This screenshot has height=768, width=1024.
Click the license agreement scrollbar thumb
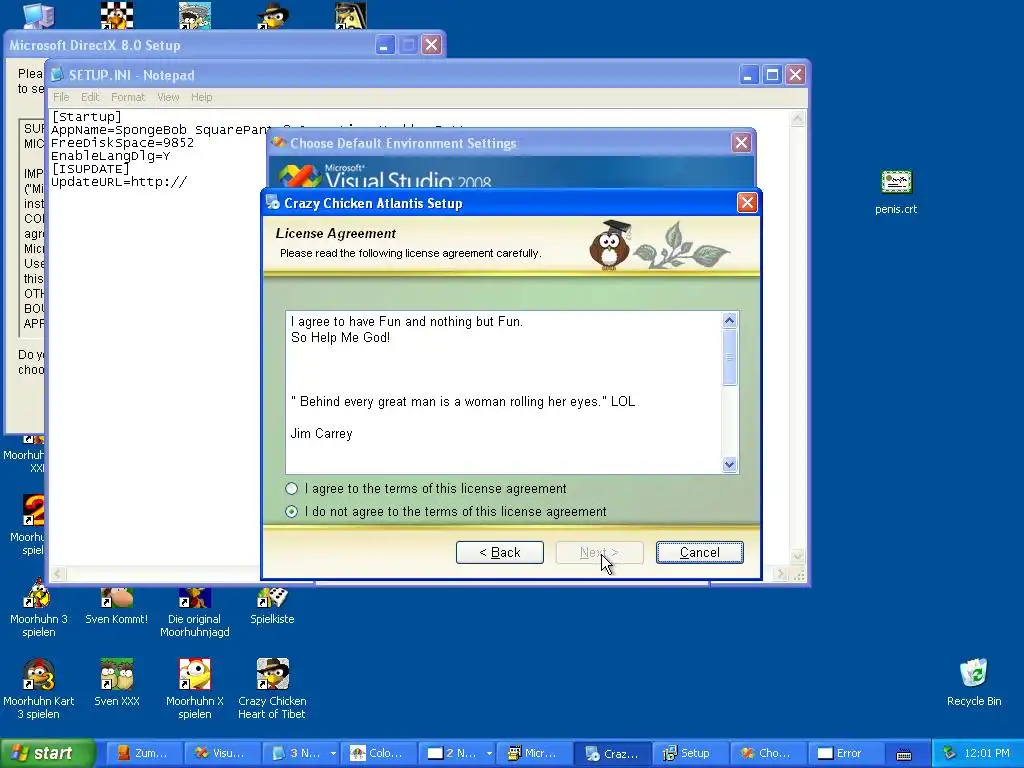point(729,357)
